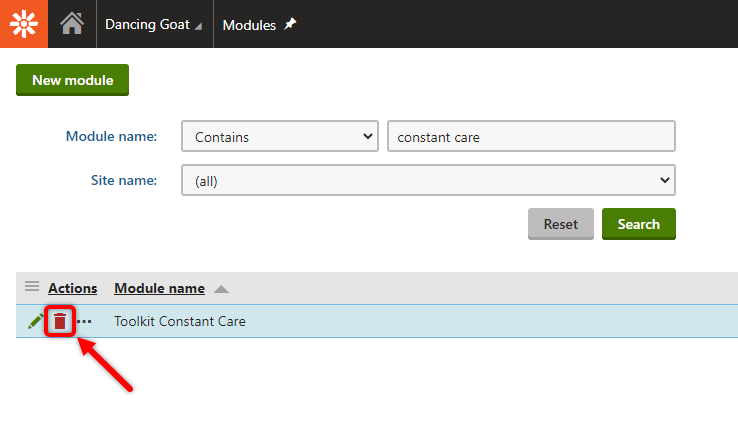Click the Search button
The width and height of the screenshot is (738, 426).
[x=639, y=224]
